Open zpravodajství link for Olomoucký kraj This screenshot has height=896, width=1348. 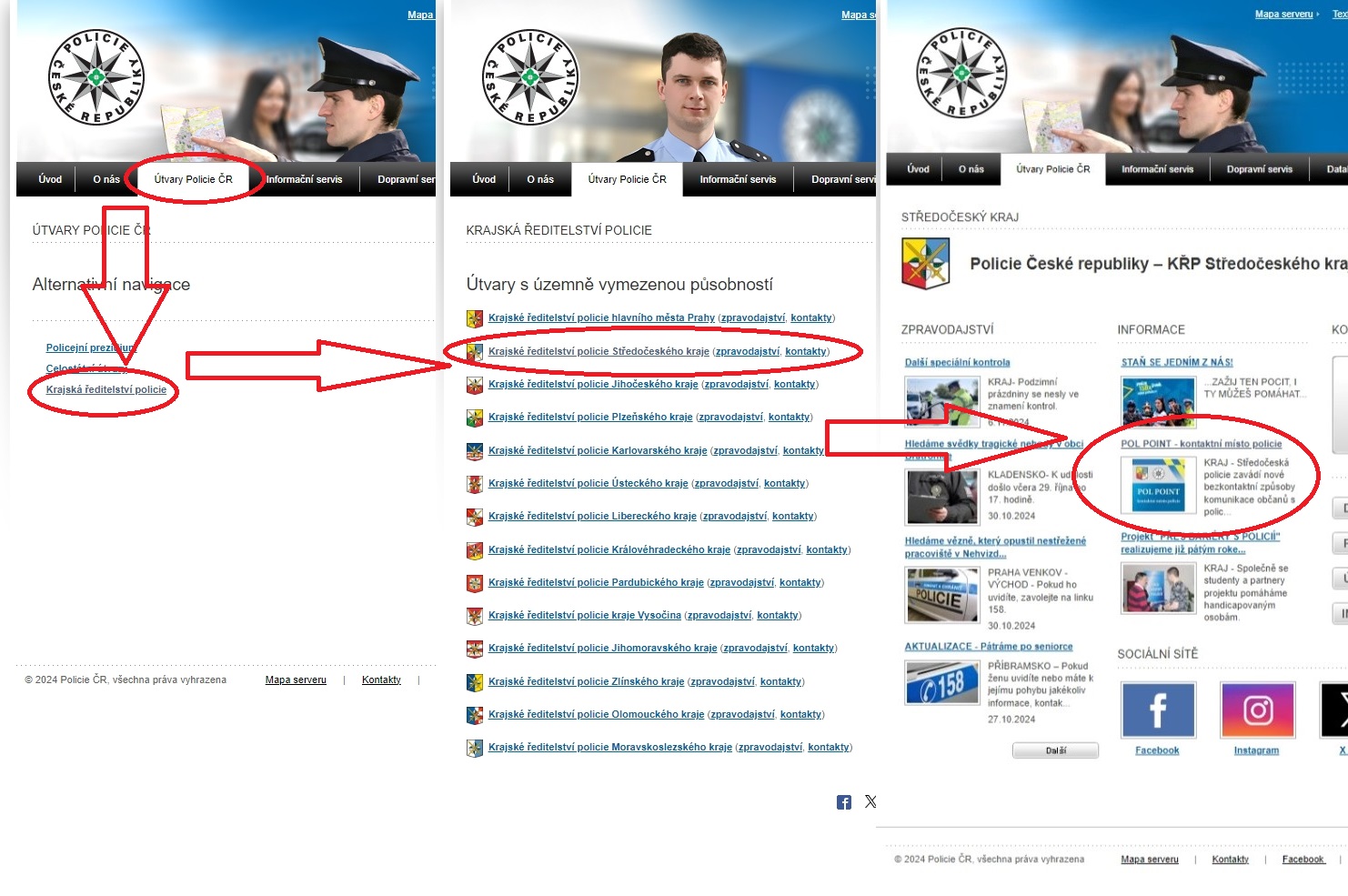(x=742, y=714)
